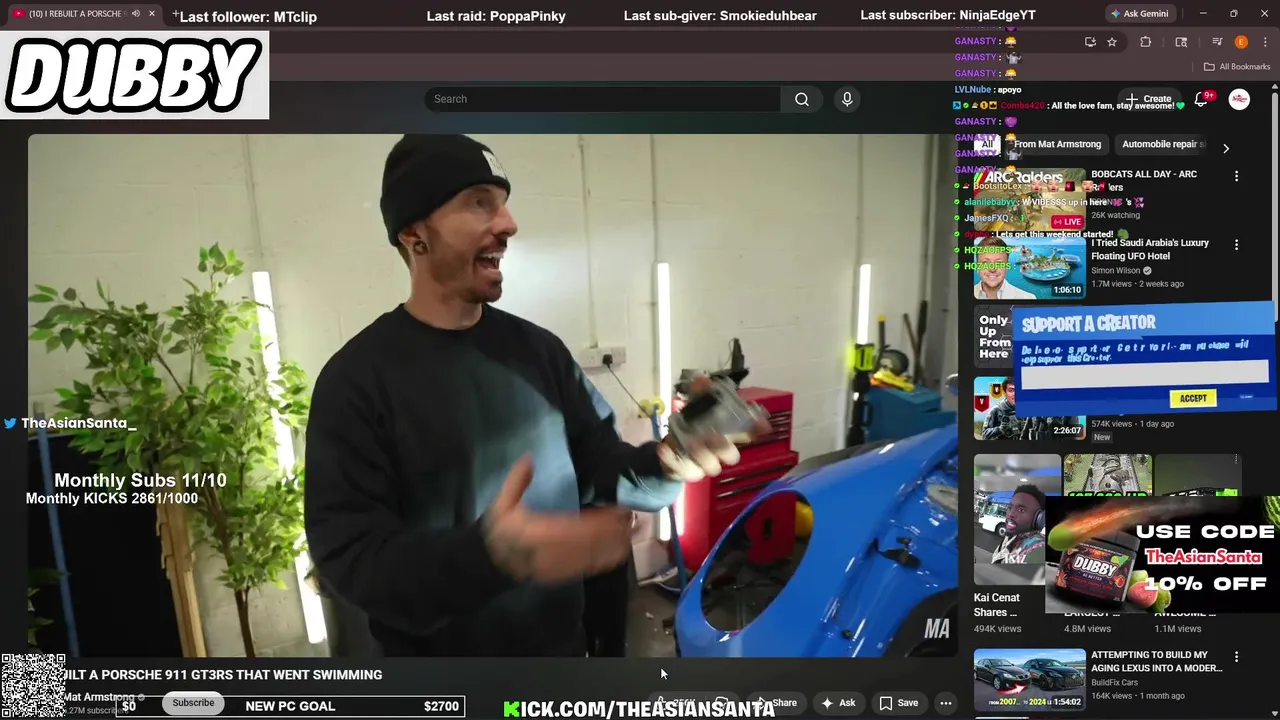Screen dimensions: 1280x720
Task: Click ACCEPT in Support a Creator popup
Action: 1193,398
